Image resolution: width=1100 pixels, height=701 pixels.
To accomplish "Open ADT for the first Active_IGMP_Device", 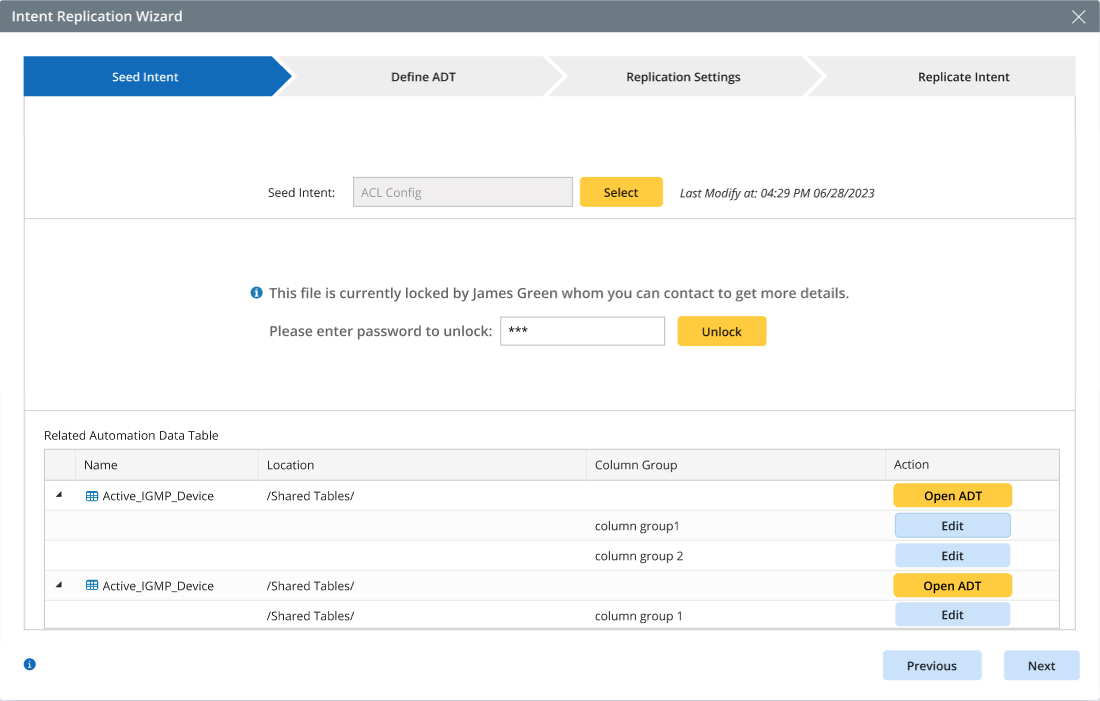I will click(952, 496).
